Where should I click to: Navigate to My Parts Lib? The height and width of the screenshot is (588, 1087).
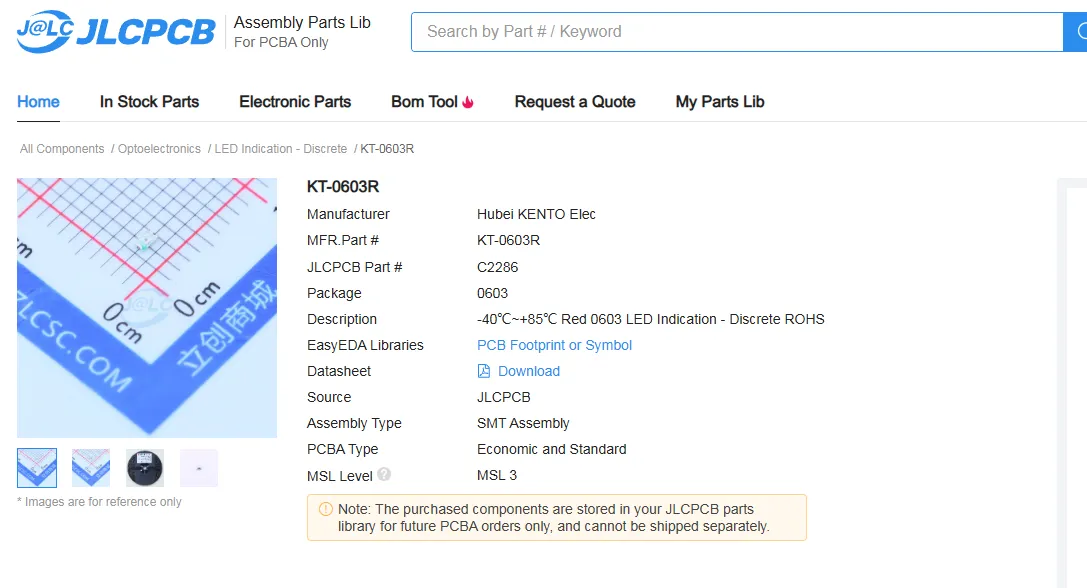point(720,102)
